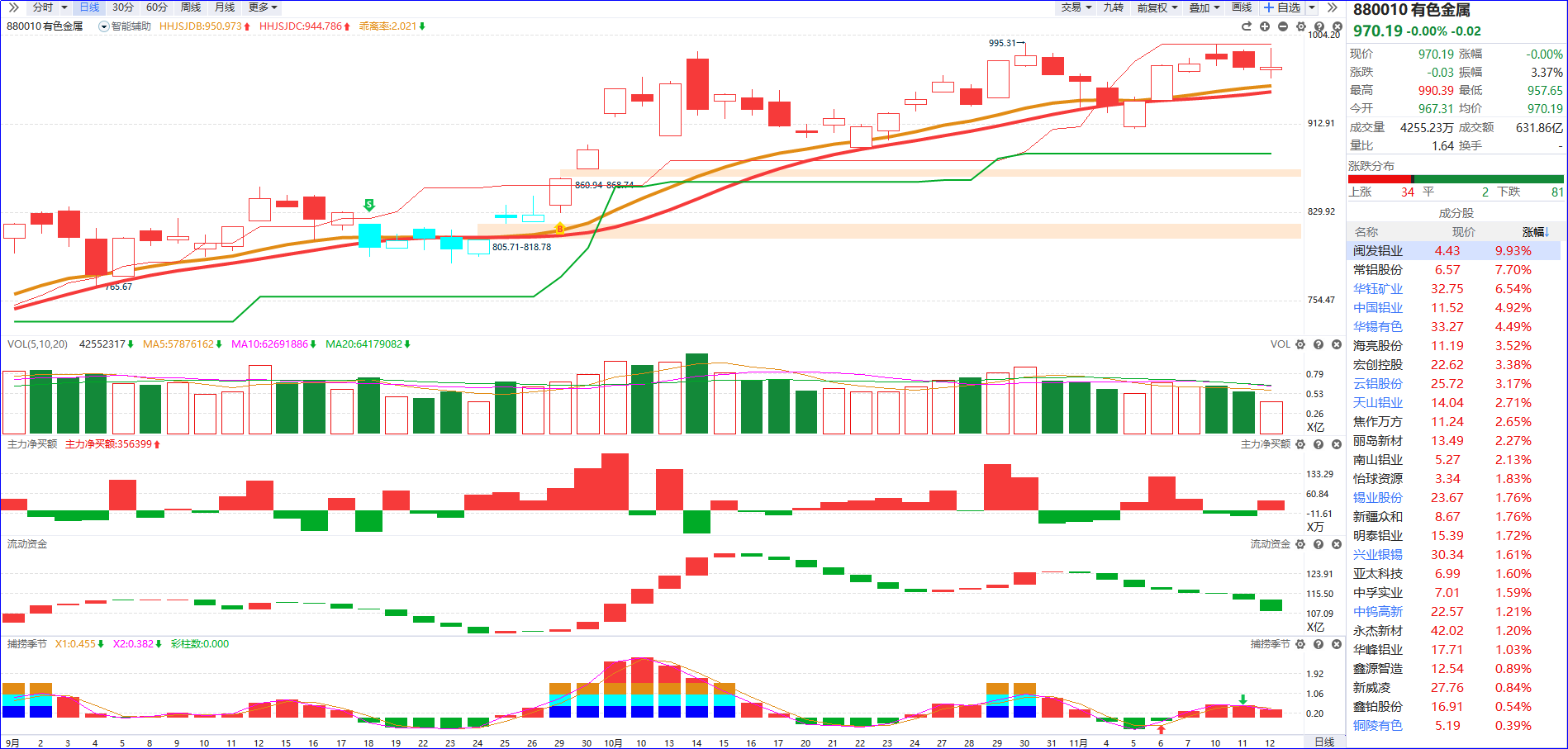
Task: Open 兴业银锡 stock link
Action: 1378,555
